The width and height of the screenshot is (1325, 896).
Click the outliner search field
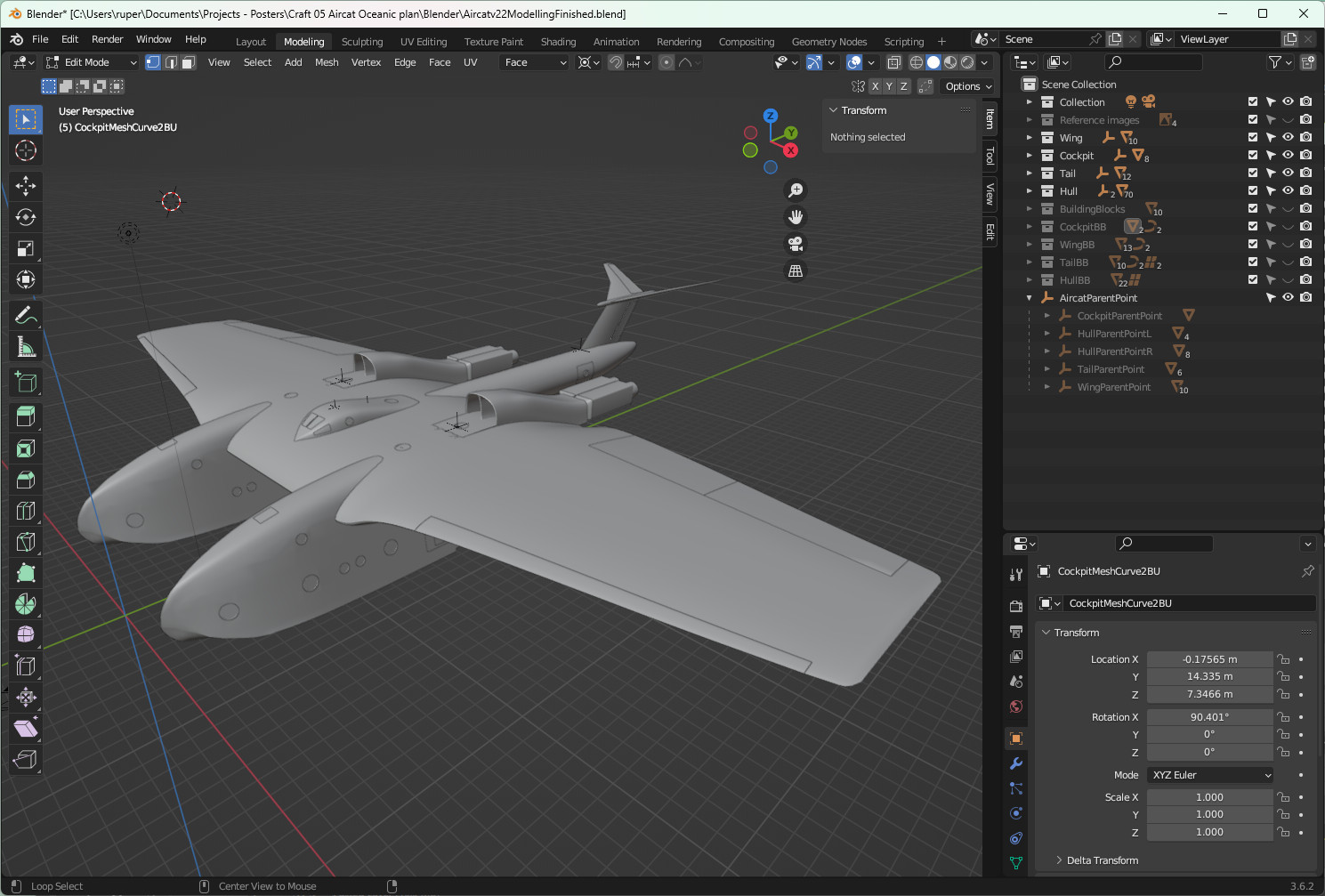[1153, 61]
